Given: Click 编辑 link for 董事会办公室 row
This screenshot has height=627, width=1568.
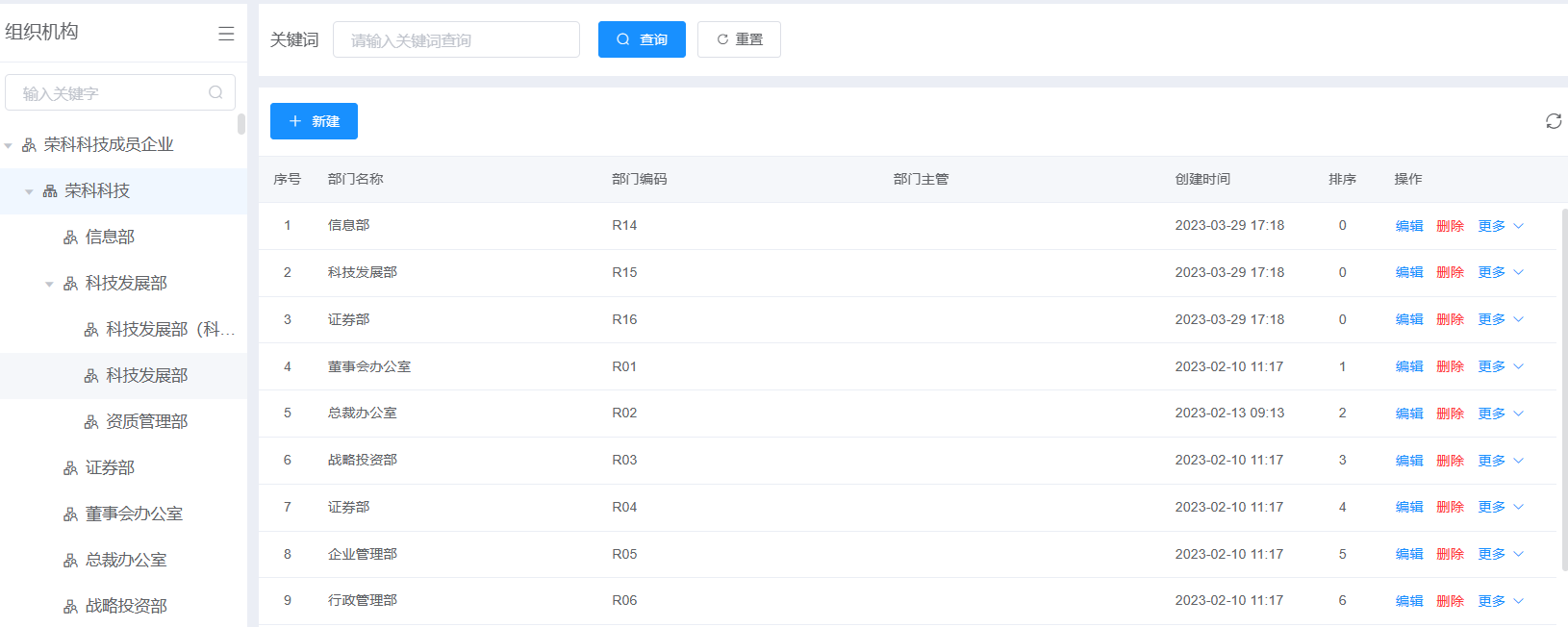Looking at the screenshot, I should 1408,366.
